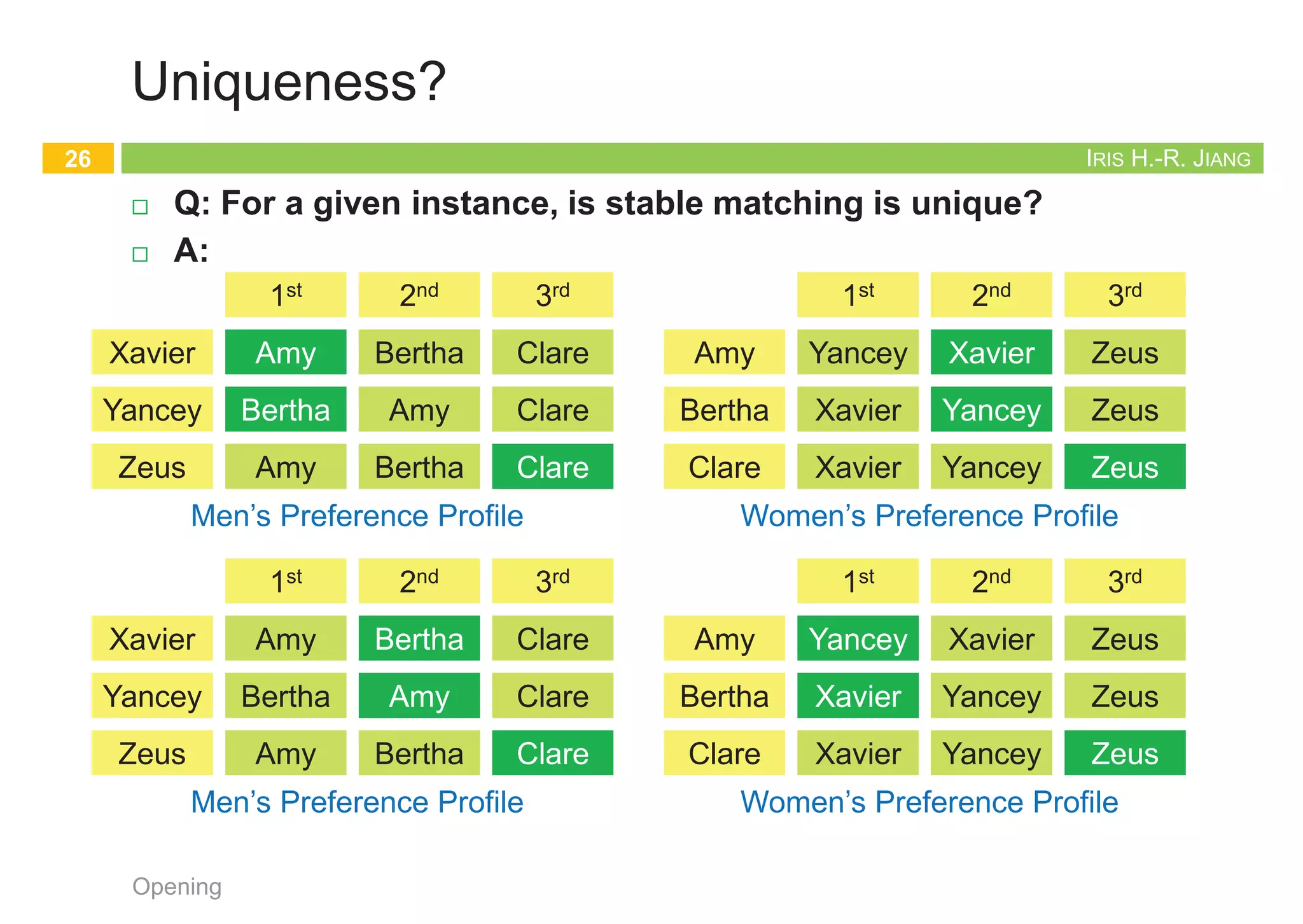
Task: Click the Clare row label in lower women's table
Action: (724, 753)
